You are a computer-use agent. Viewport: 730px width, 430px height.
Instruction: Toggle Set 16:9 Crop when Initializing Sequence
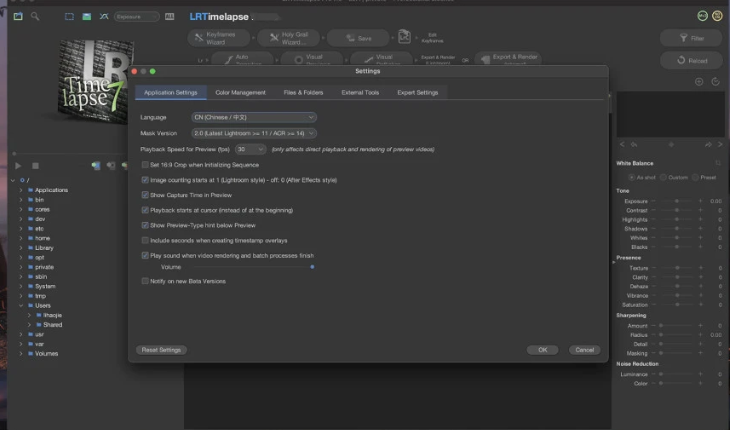click(x=145, y=165)
